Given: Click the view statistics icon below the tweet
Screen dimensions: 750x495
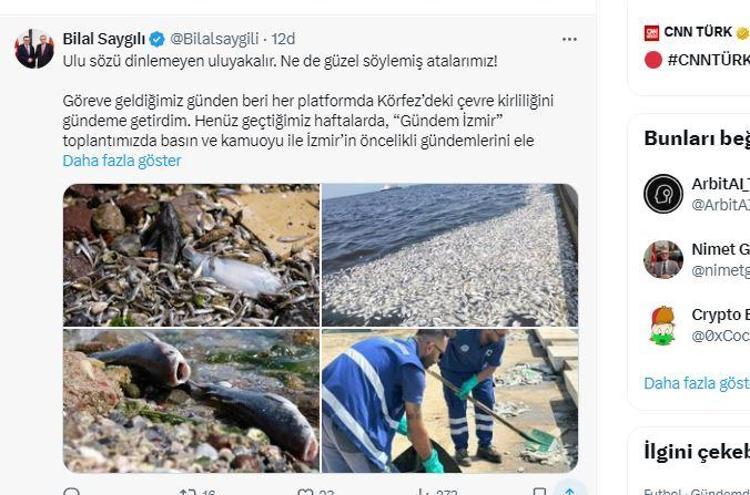Looking at the screenshot, I should [x=422, y=492].
